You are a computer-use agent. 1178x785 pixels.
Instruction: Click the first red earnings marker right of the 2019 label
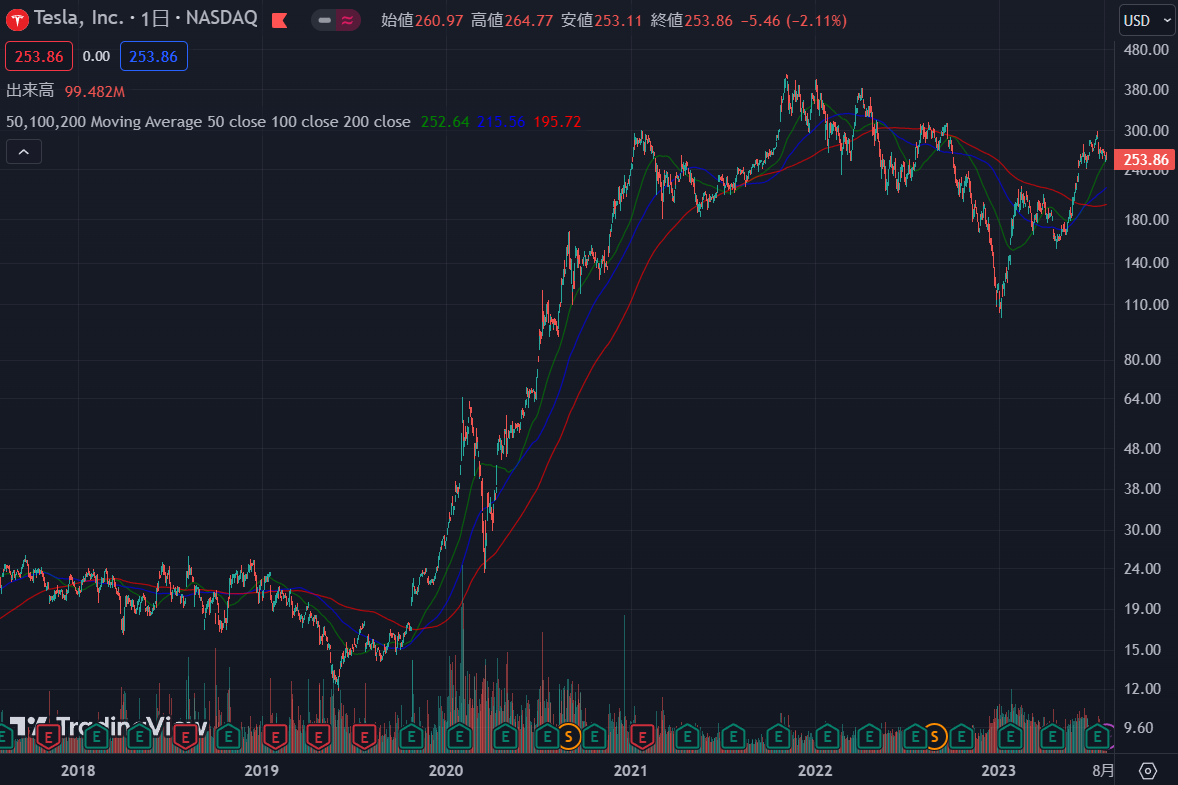[x=275, y=737]
